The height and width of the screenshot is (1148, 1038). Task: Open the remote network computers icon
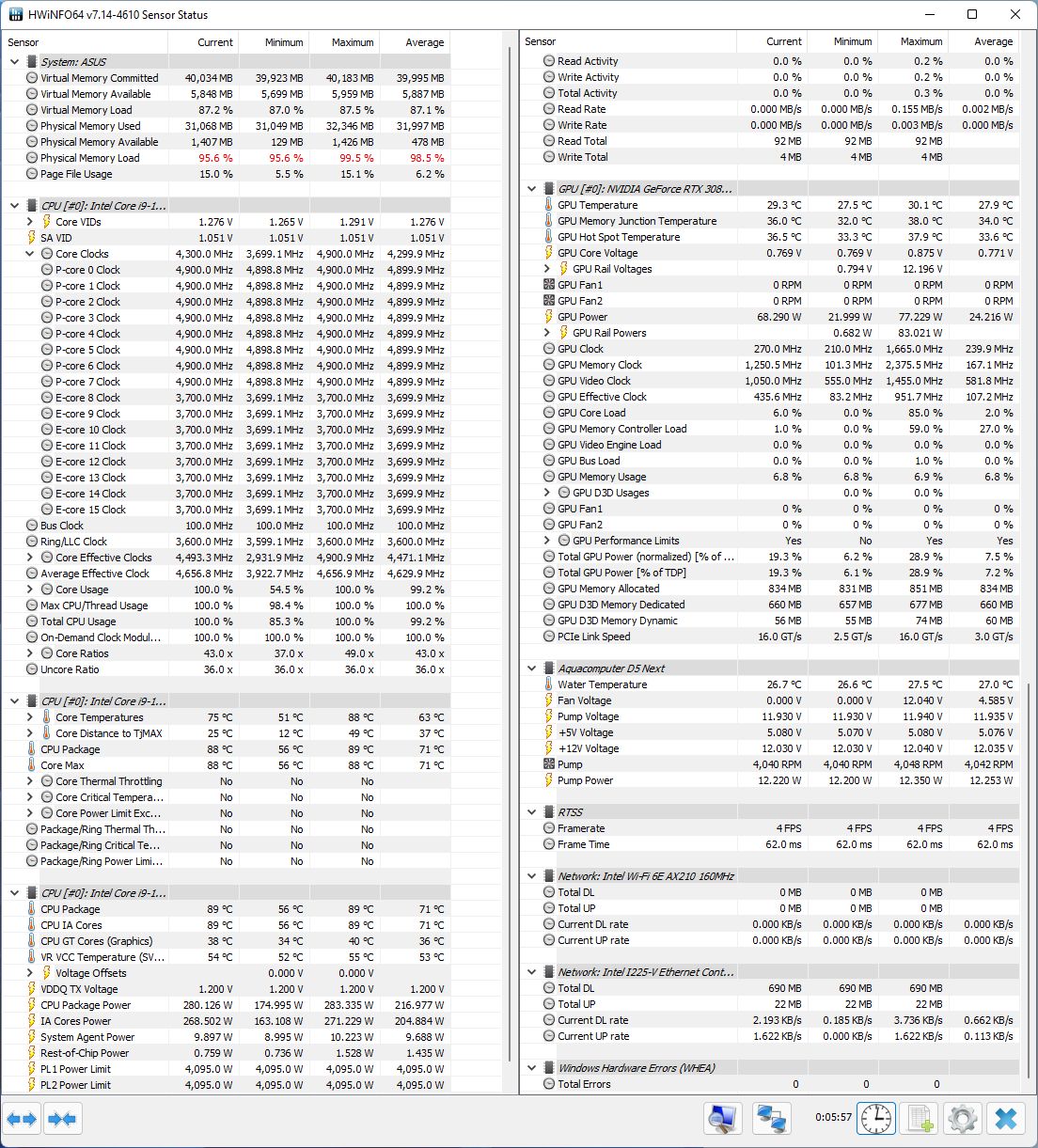(x=773, y=1119)
